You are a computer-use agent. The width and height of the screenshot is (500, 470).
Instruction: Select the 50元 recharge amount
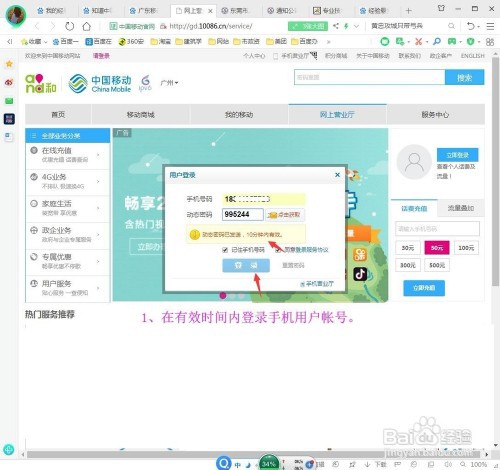click(x=437, y=248)
